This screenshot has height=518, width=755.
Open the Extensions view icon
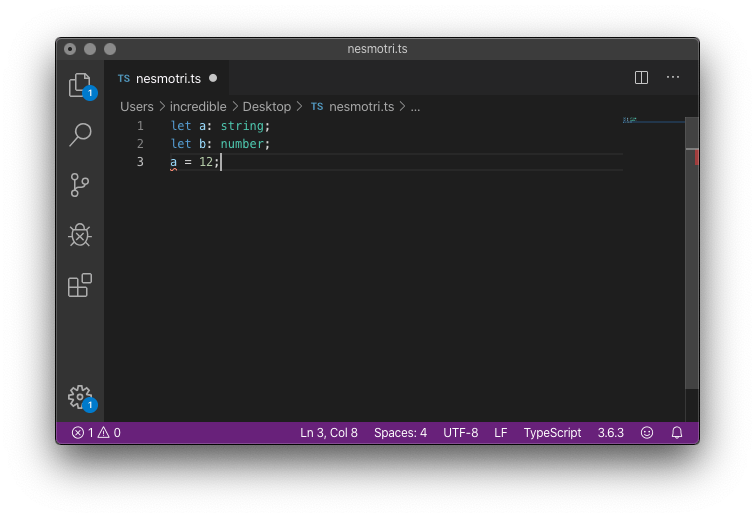80,285
